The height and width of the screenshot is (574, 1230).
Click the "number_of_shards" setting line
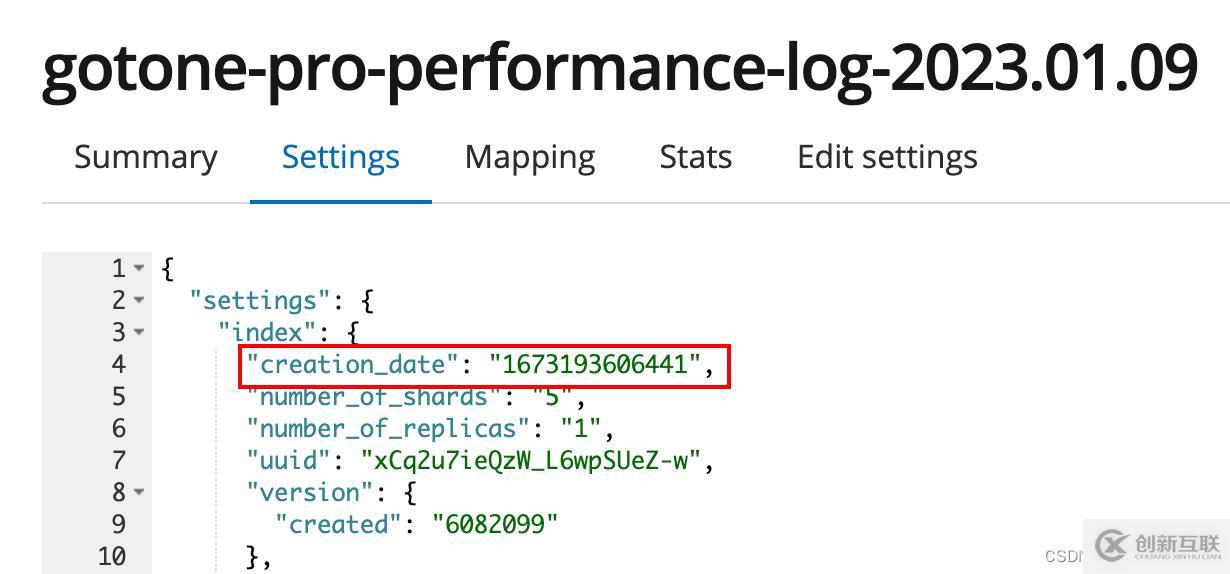click(374, 397)
